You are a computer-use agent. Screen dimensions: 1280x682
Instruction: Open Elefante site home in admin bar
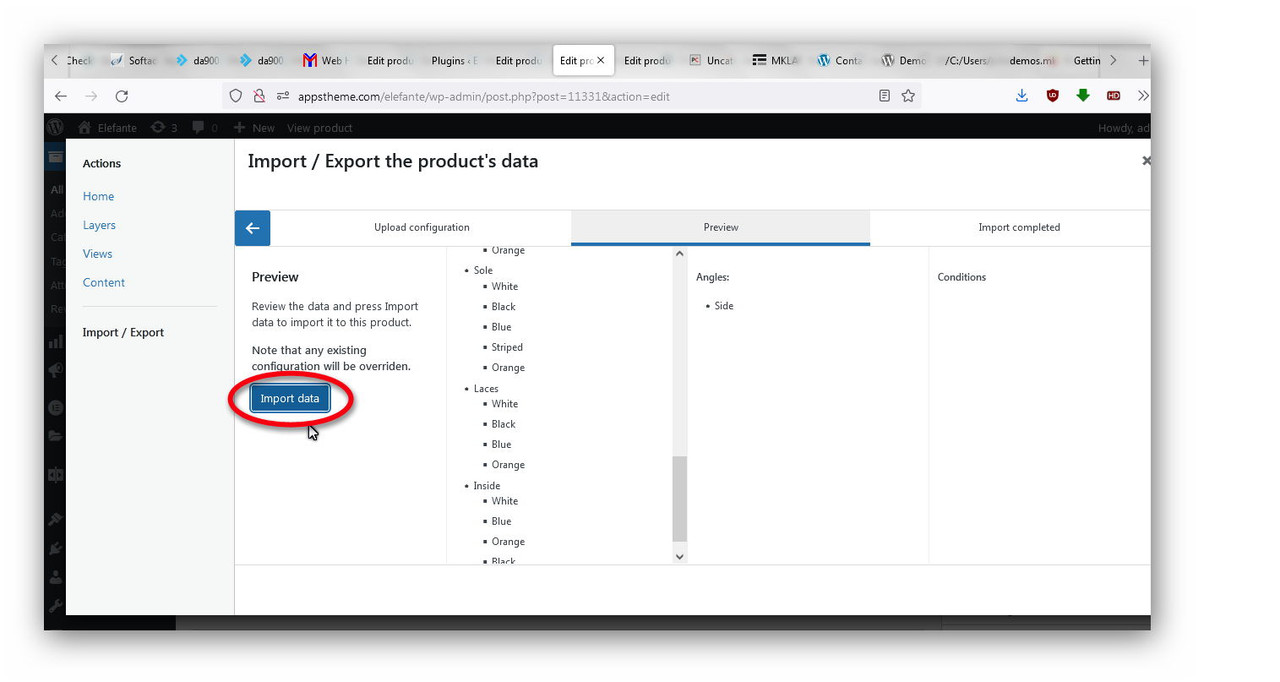107,128
